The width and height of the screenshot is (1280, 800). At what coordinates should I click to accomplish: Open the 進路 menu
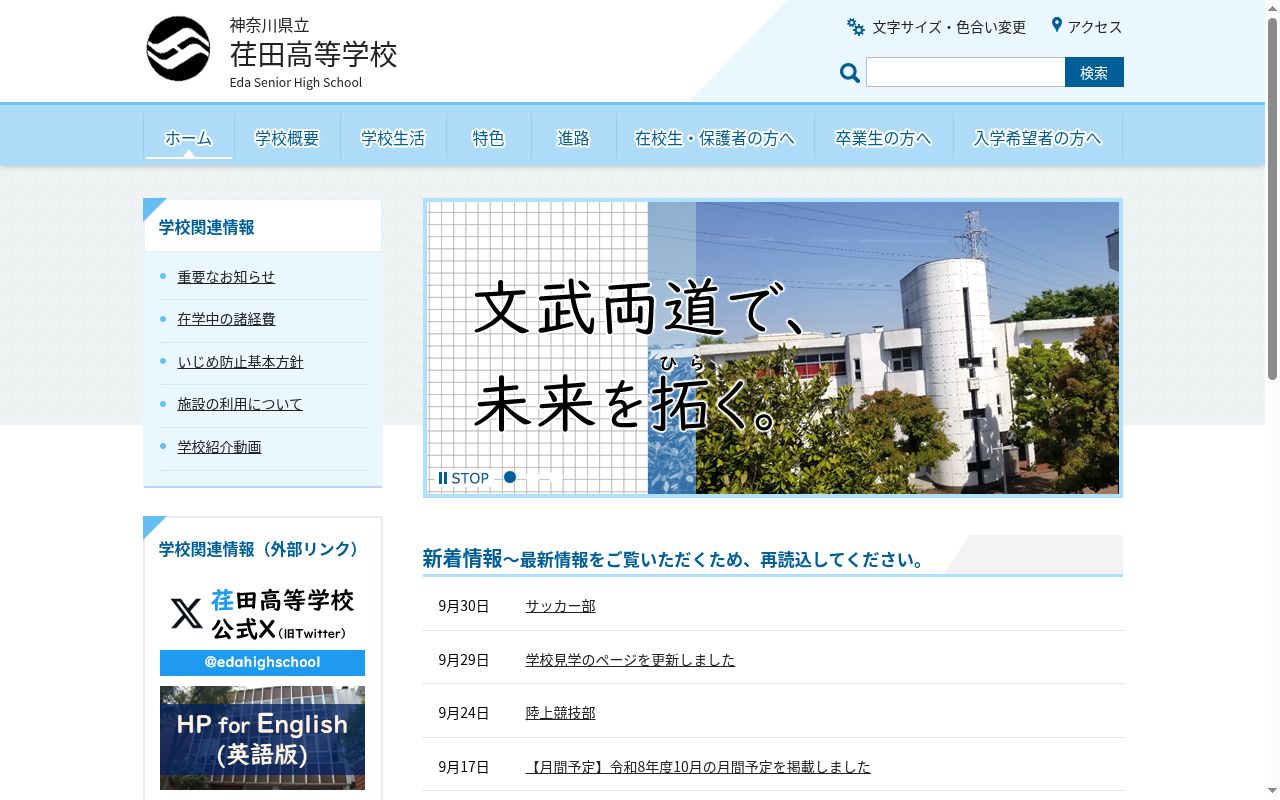[574, 137]
